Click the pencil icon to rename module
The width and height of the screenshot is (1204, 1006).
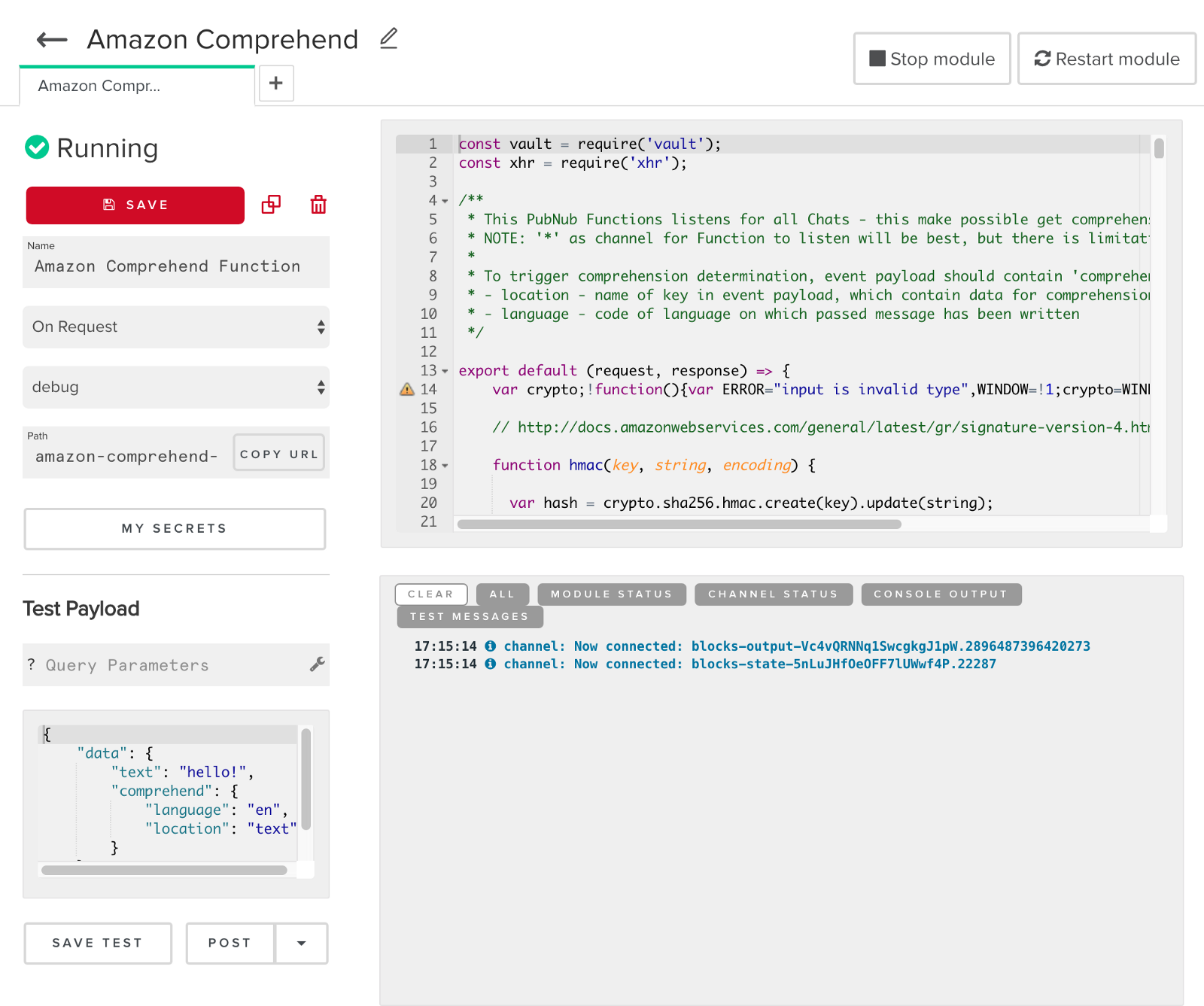click(388, 38)
